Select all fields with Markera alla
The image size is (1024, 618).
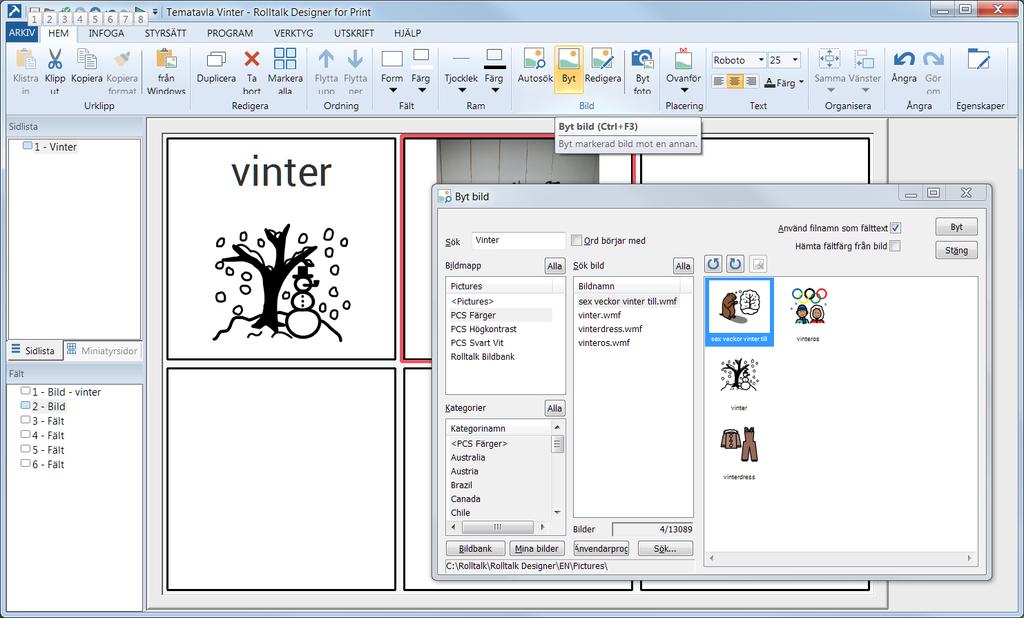pyautogui.click(x=285, y=70)
